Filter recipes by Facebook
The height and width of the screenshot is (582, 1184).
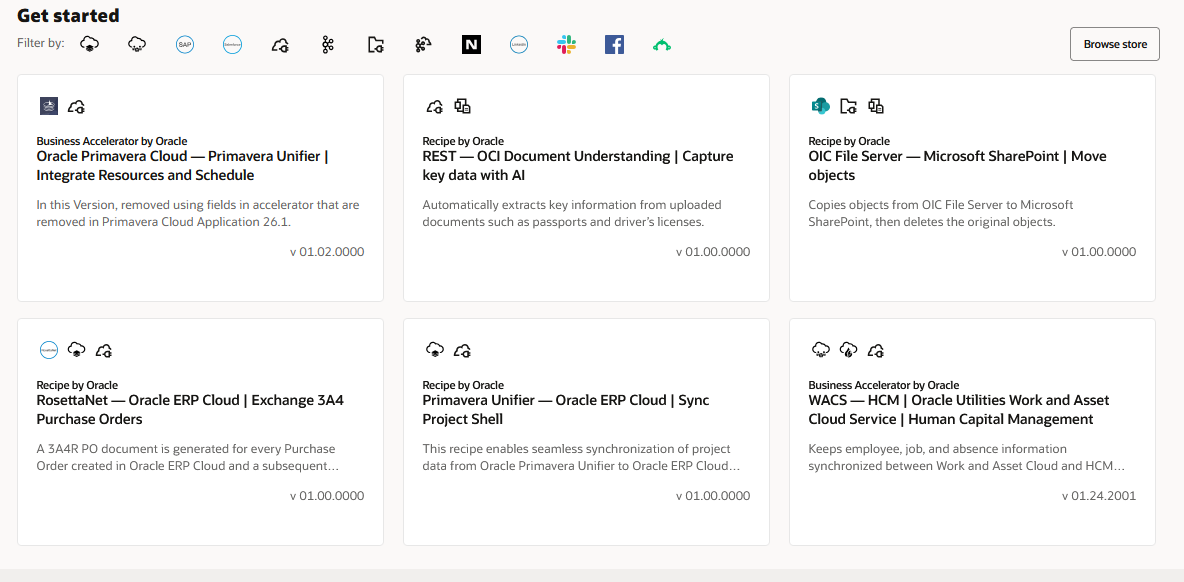point(614,45)
